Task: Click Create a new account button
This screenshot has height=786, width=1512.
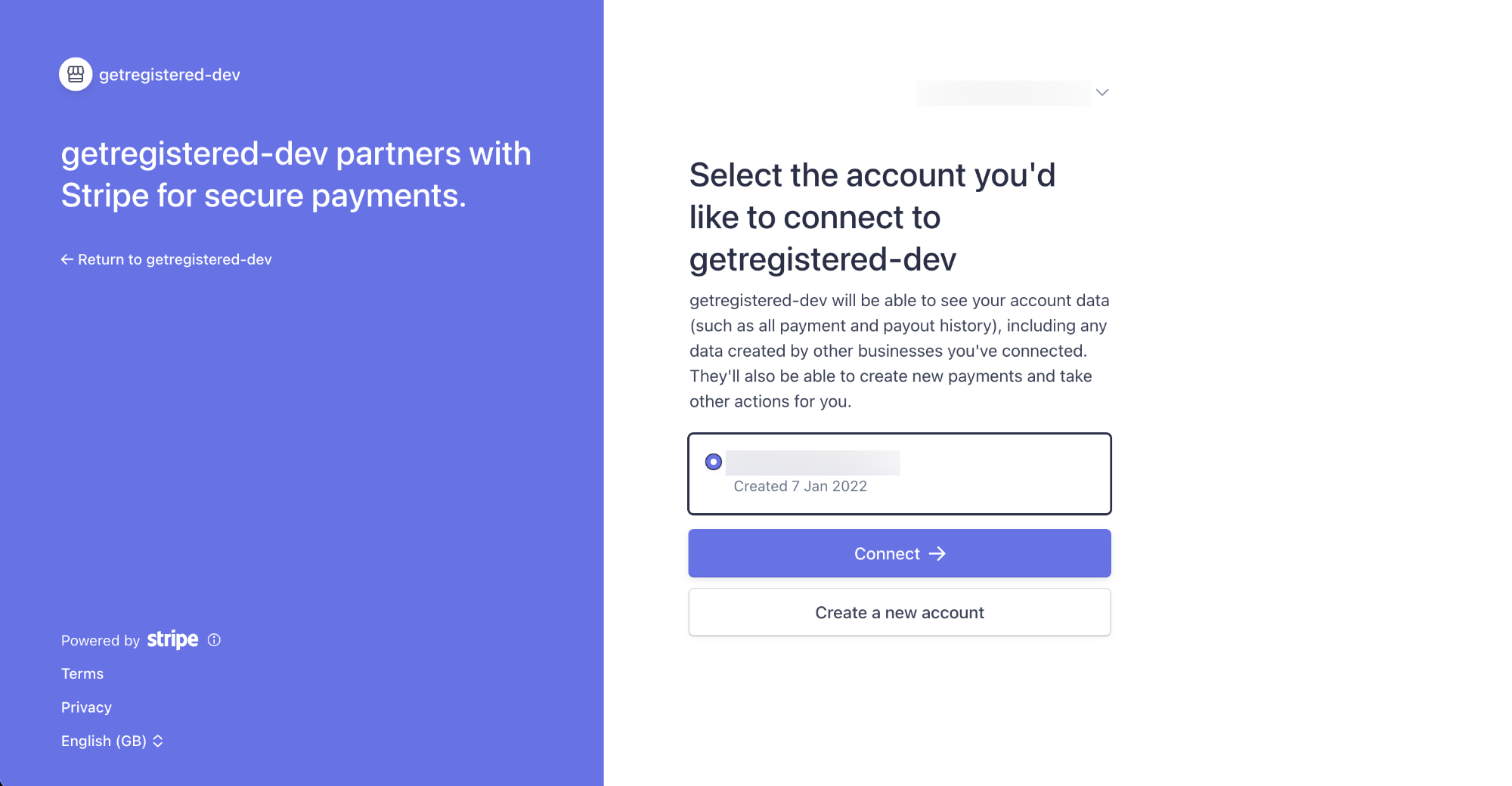Action: click(900, 612)
